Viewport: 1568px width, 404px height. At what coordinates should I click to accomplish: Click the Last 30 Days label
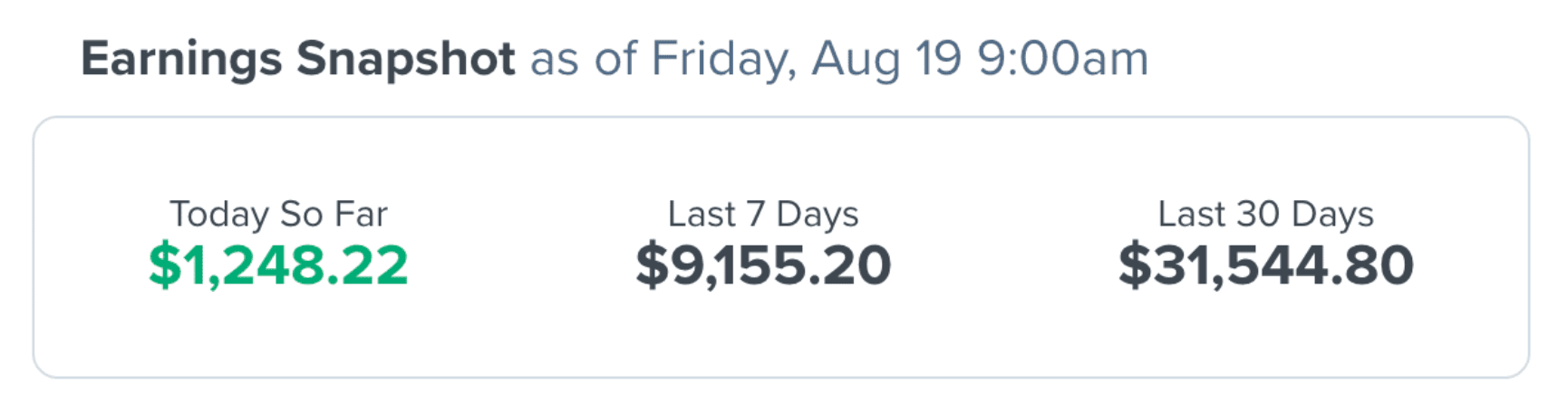(1265, 214)
